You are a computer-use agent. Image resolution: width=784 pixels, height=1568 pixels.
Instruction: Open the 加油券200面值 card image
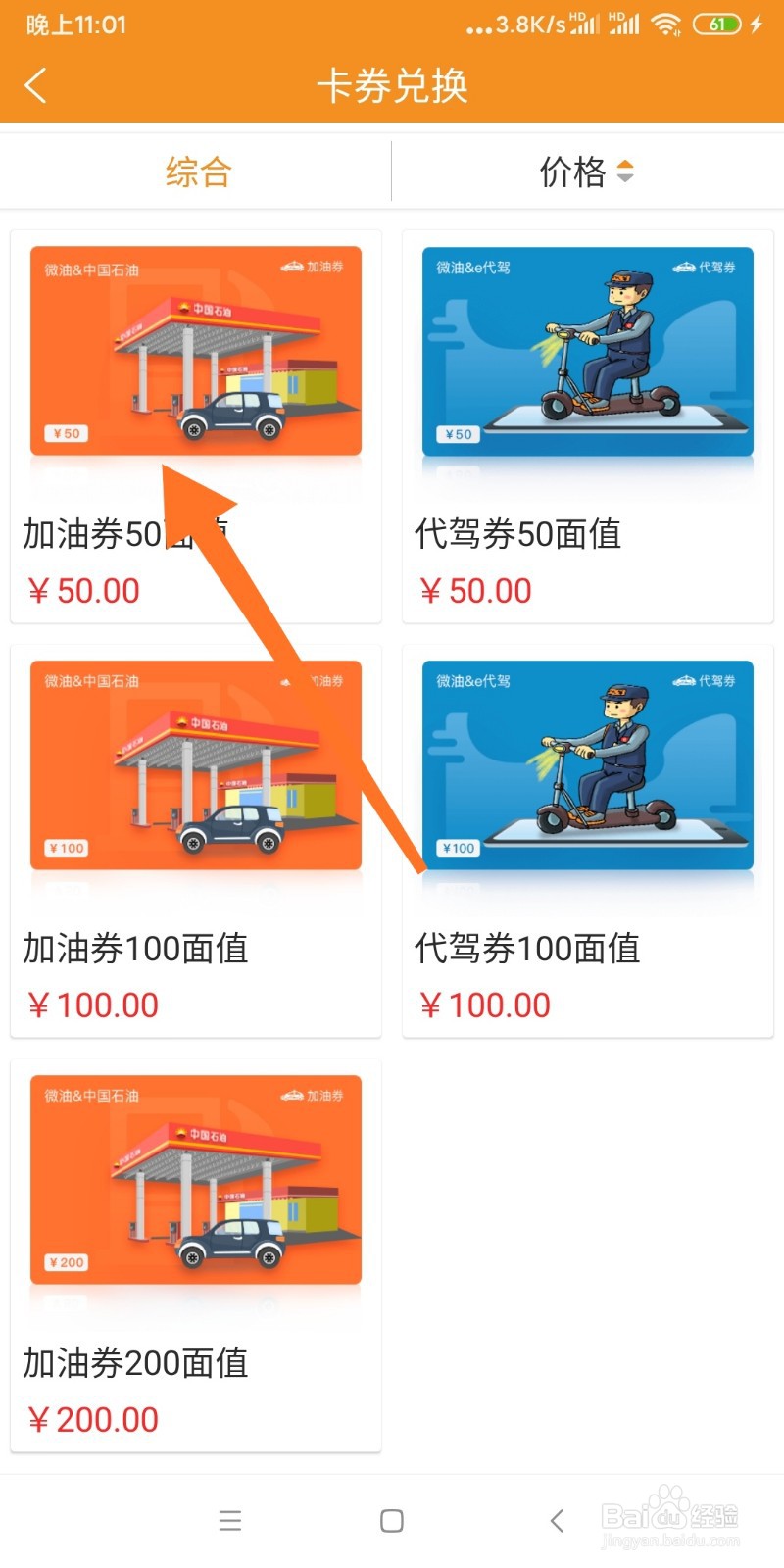coord(196,1180)
